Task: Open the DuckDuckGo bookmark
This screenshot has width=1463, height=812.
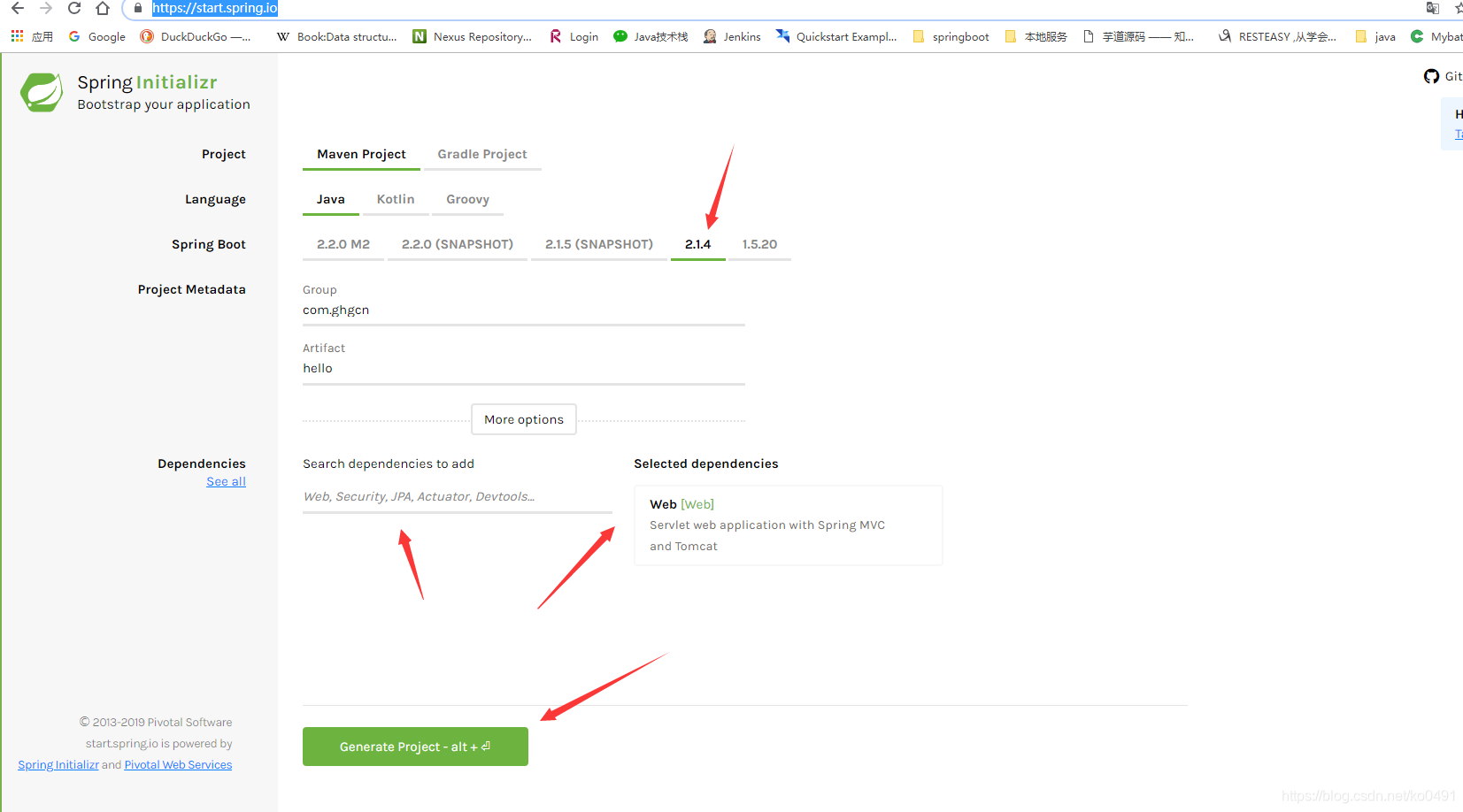Action: coord(195,36)
